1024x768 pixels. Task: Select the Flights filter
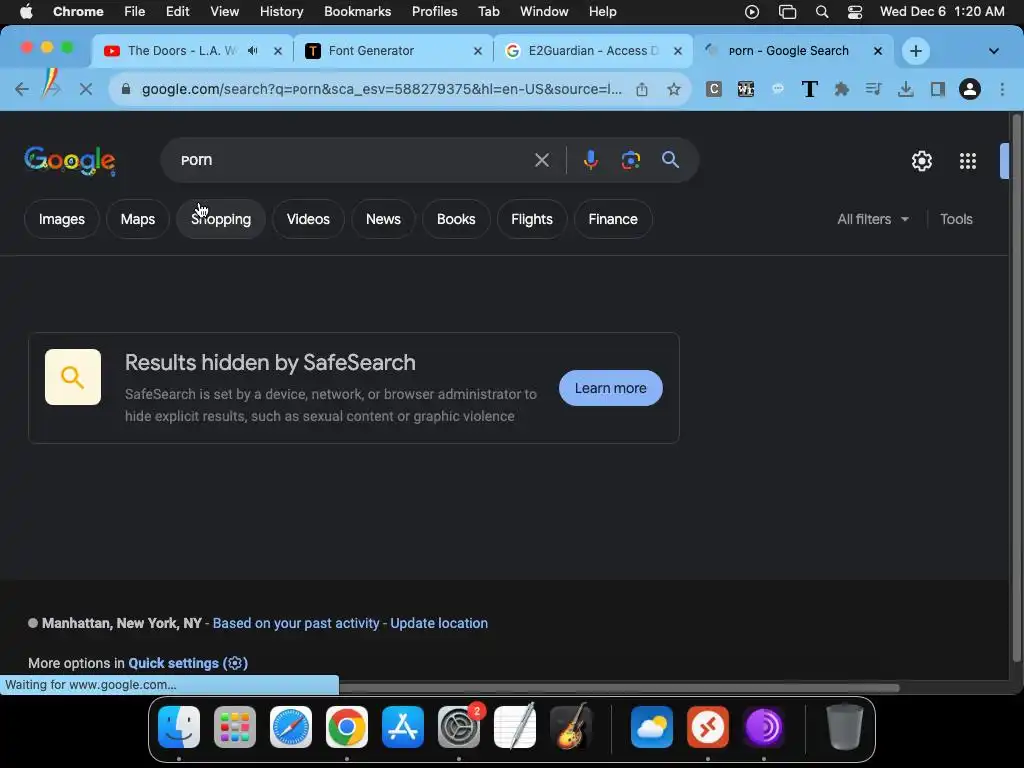pos(532,219)
